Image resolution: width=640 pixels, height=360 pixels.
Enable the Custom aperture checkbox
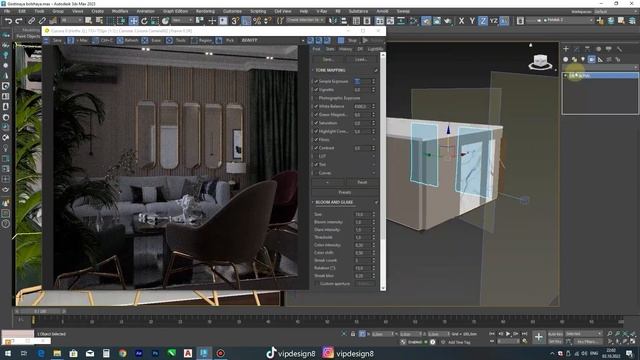click(317, 284)
